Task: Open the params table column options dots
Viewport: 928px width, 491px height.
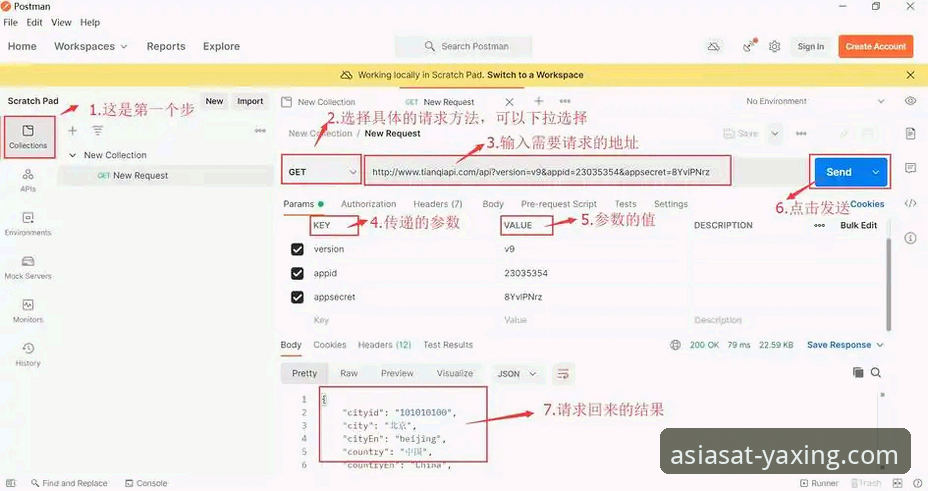Action: pyautogui.click(x=820, y=225)
